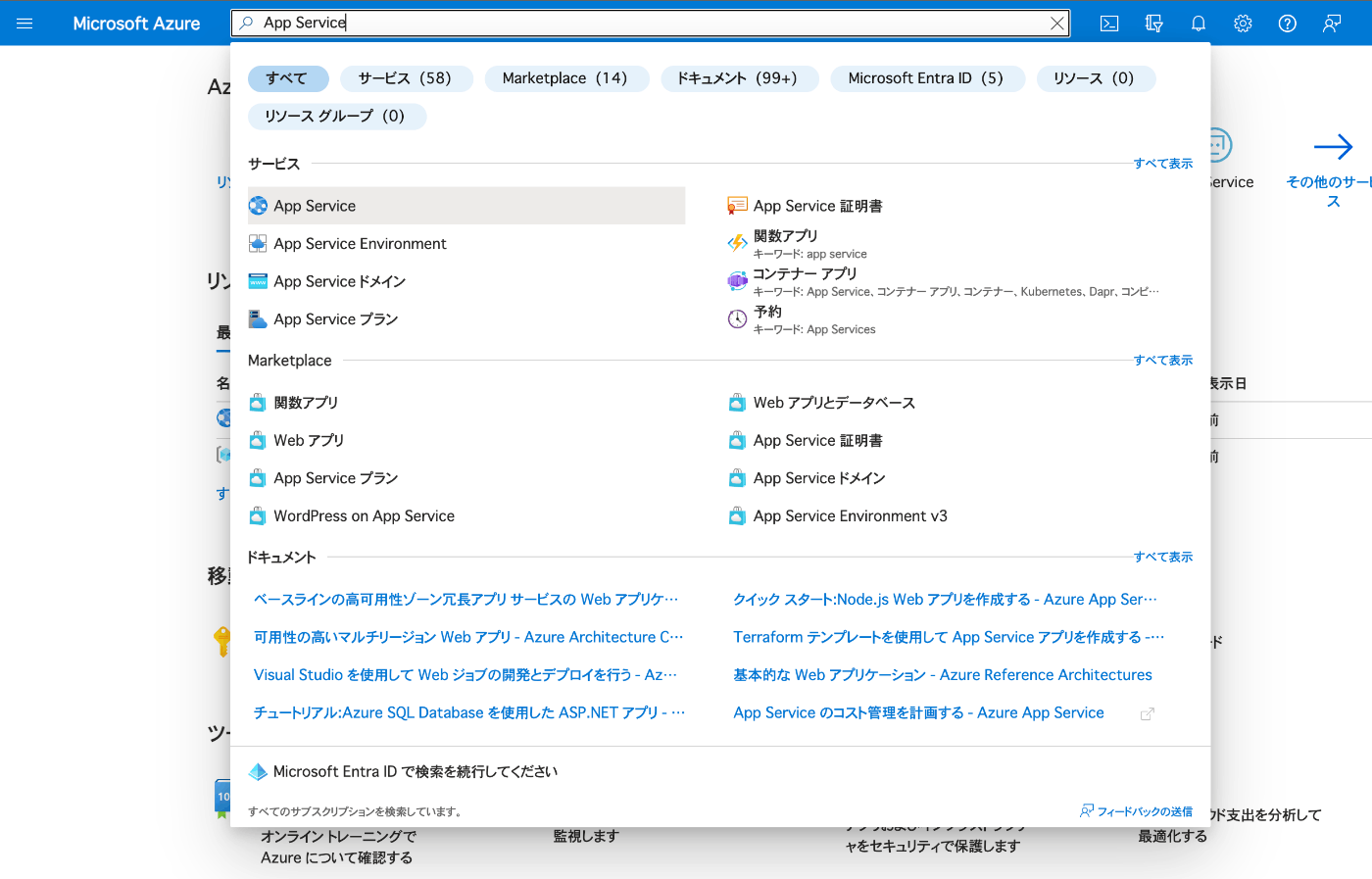Select the リソース グループ (0) filter tab
Screen dimensions: 1372x879
336,116
